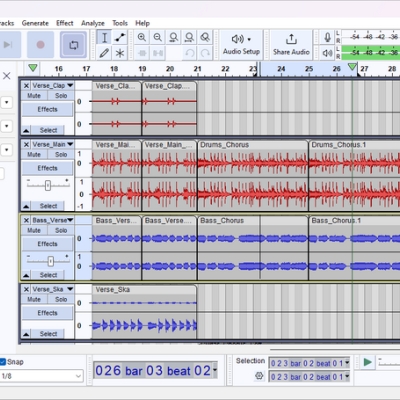Screen dimensions: 400x400
Task: Open the Effect menu
Action: pos(65,23)
